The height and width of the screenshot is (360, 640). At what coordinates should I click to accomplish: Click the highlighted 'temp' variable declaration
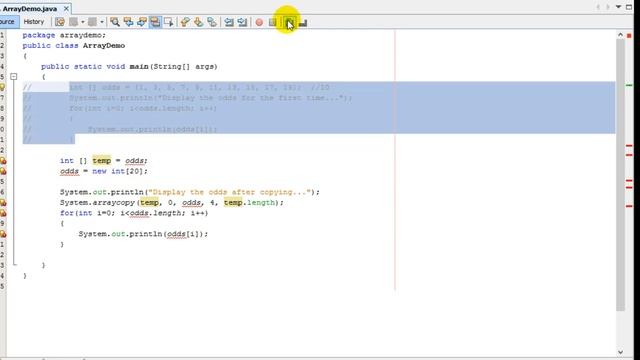point(102,160)
